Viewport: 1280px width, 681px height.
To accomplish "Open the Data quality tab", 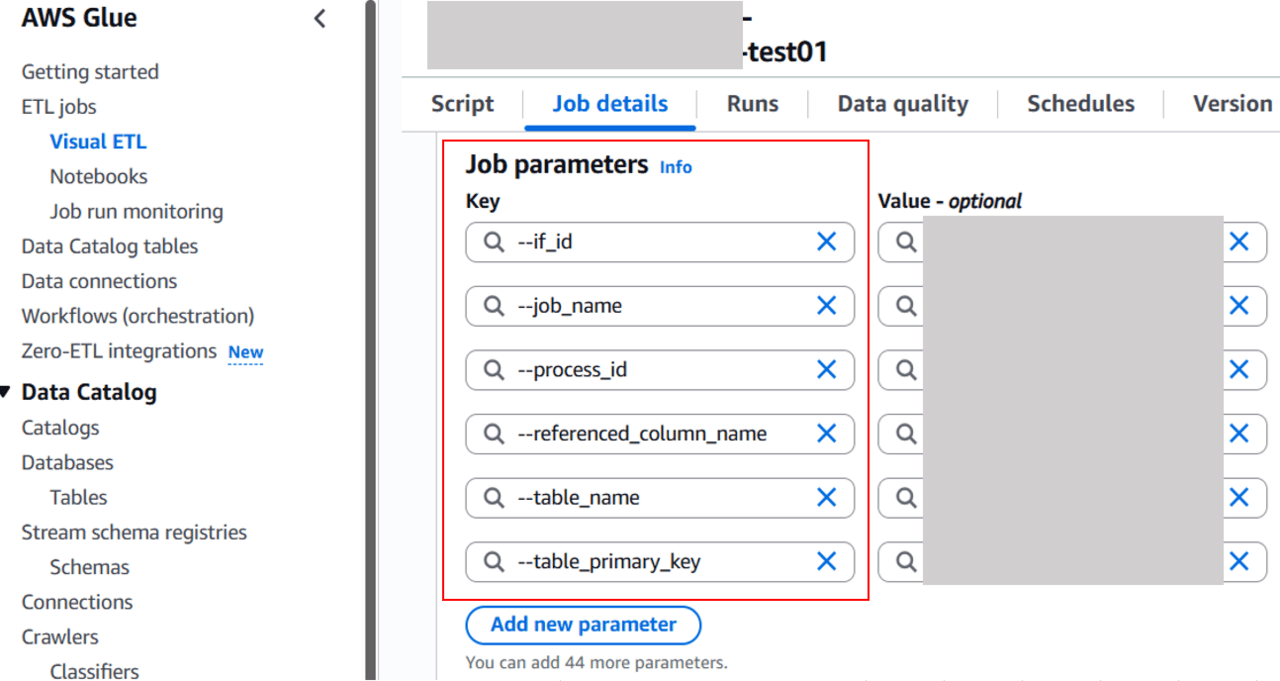I will tap(902, 104).
